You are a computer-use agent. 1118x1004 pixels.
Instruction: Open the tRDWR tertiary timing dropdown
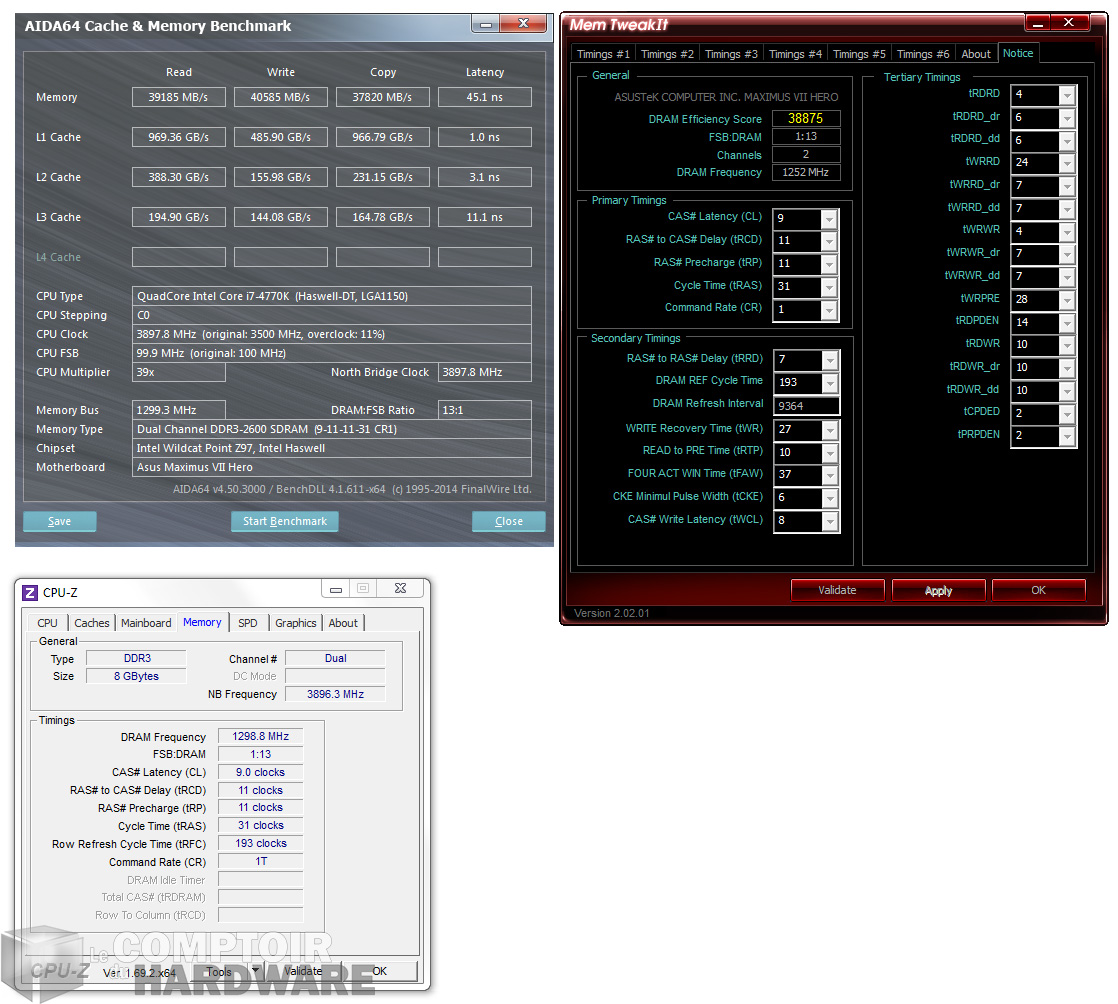[1067, 346]
